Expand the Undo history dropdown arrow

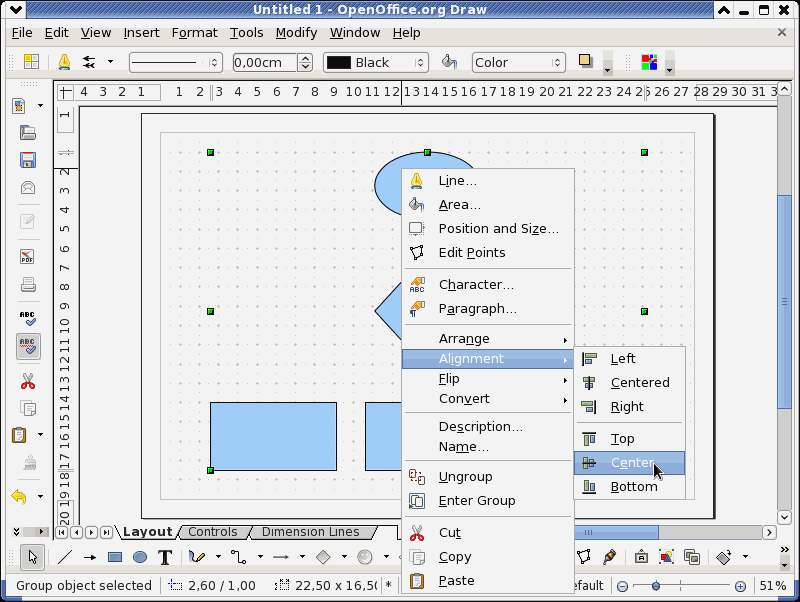point(40,496)
